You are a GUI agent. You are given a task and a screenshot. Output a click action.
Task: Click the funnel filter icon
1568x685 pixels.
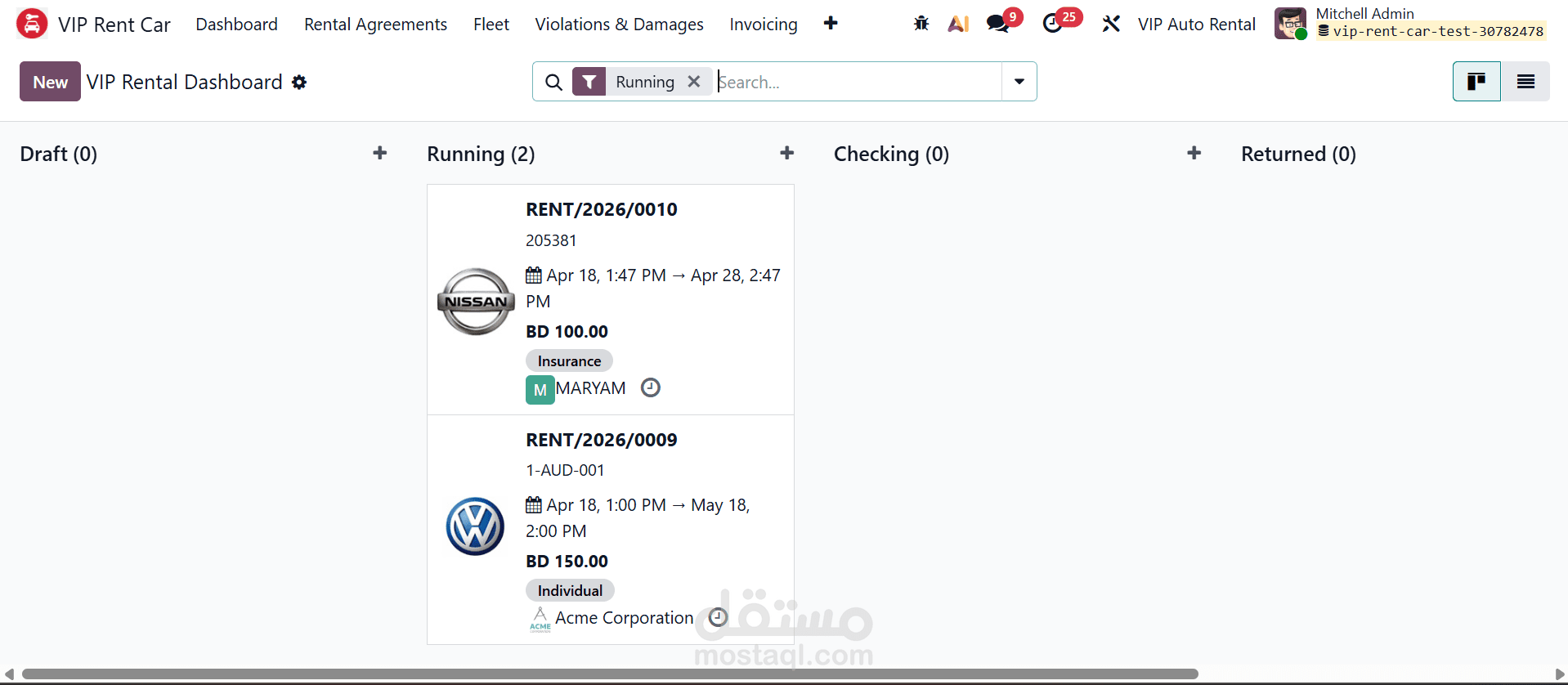point(589,82)
